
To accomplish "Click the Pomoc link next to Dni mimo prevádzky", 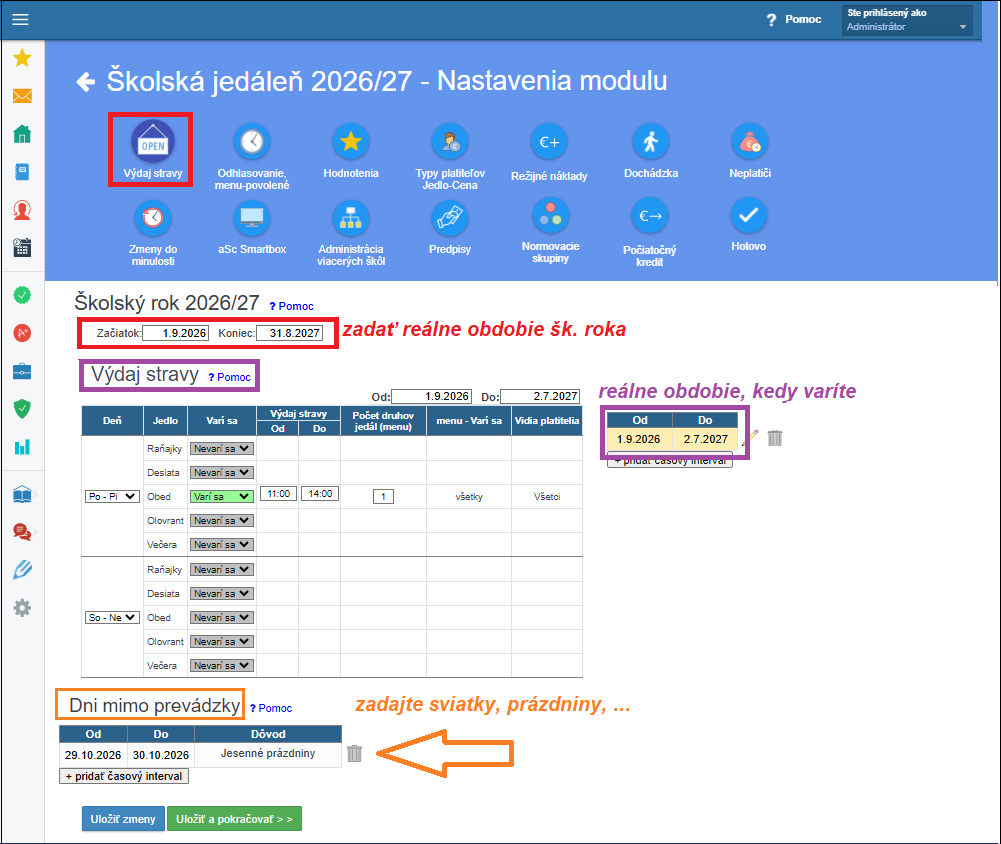I will [x=271, y=708].
